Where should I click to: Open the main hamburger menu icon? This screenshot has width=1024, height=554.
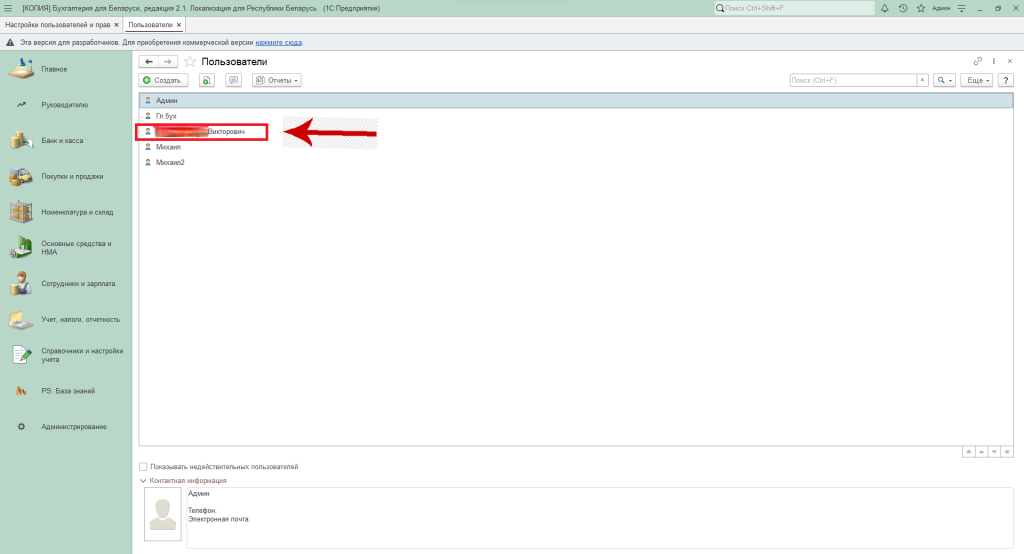8,8
